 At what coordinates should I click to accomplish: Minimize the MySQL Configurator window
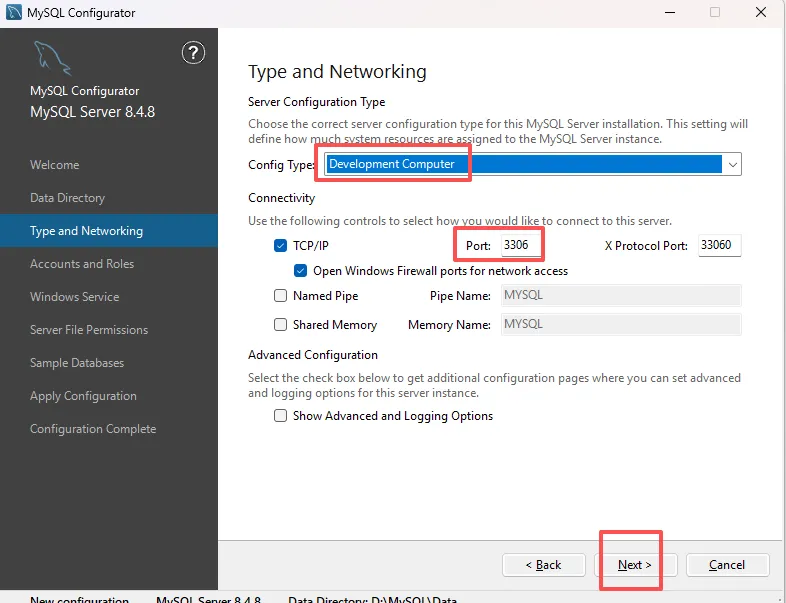[670, 12]
